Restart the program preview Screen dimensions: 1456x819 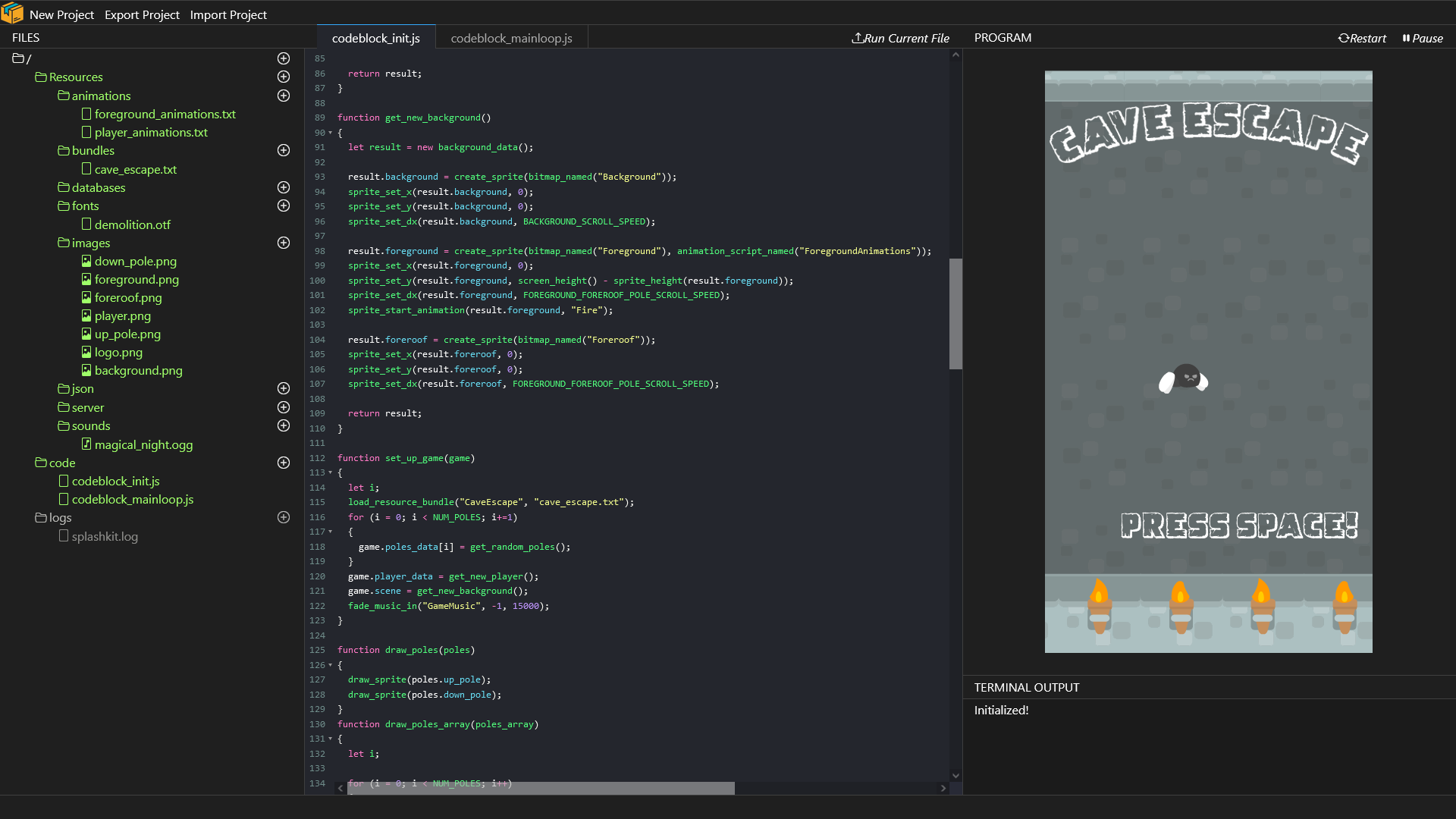pyautogui.click(x=1362, y=38)
